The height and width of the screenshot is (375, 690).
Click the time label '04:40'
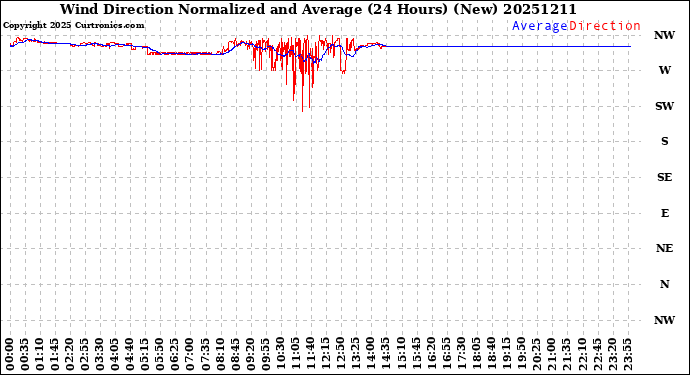(x=129, y=355)
